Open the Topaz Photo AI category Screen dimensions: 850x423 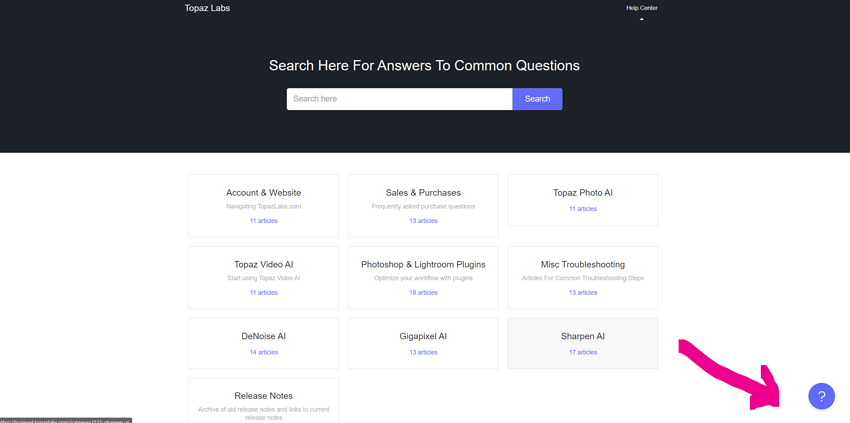pyautogui.click(x=582, y=193)
